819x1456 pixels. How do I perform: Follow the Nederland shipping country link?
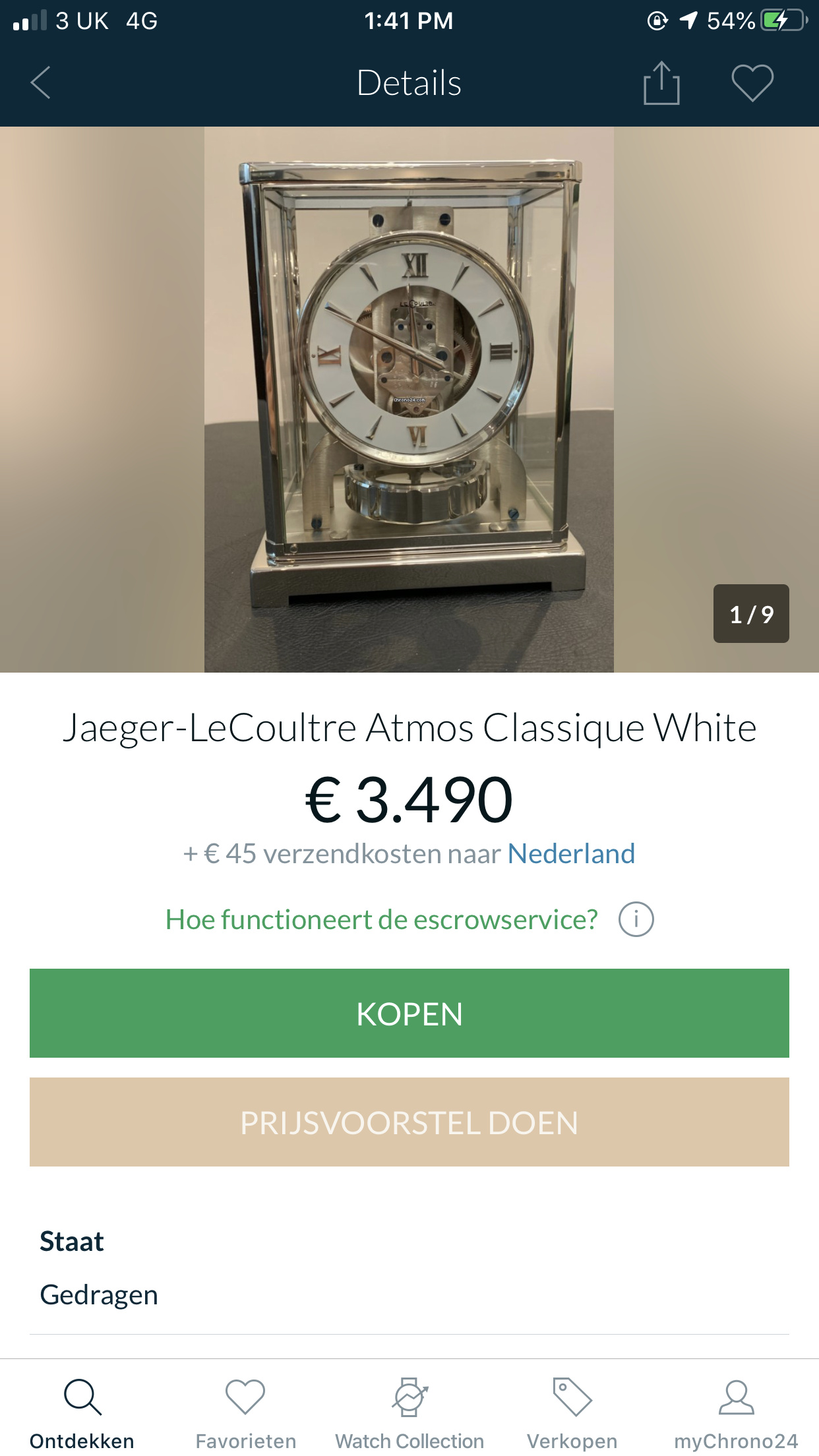[571, 853]
